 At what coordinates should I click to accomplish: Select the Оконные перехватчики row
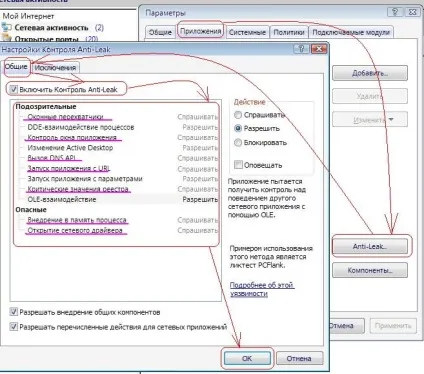click(x=117, y=117)
